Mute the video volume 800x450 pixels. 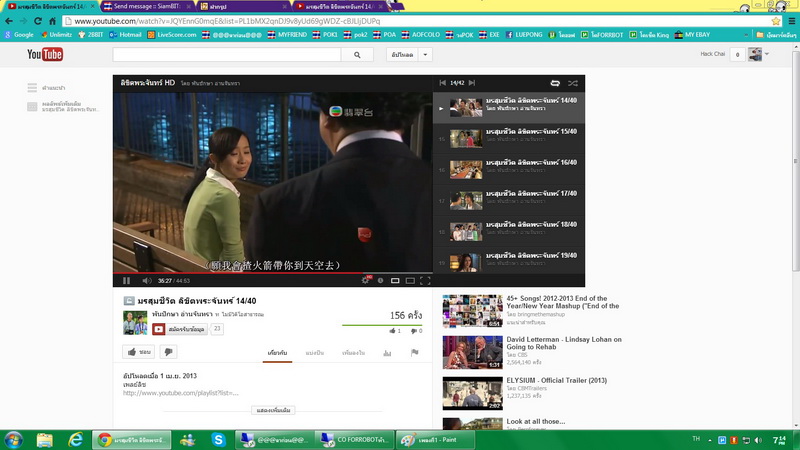[x=147, y=281]
